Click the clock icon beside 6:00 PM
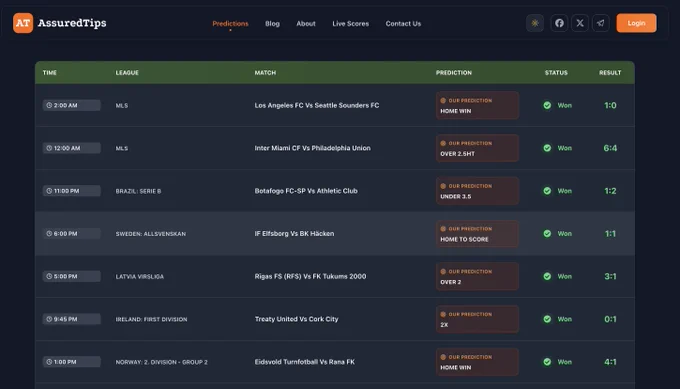 click(x=49, y=233)
